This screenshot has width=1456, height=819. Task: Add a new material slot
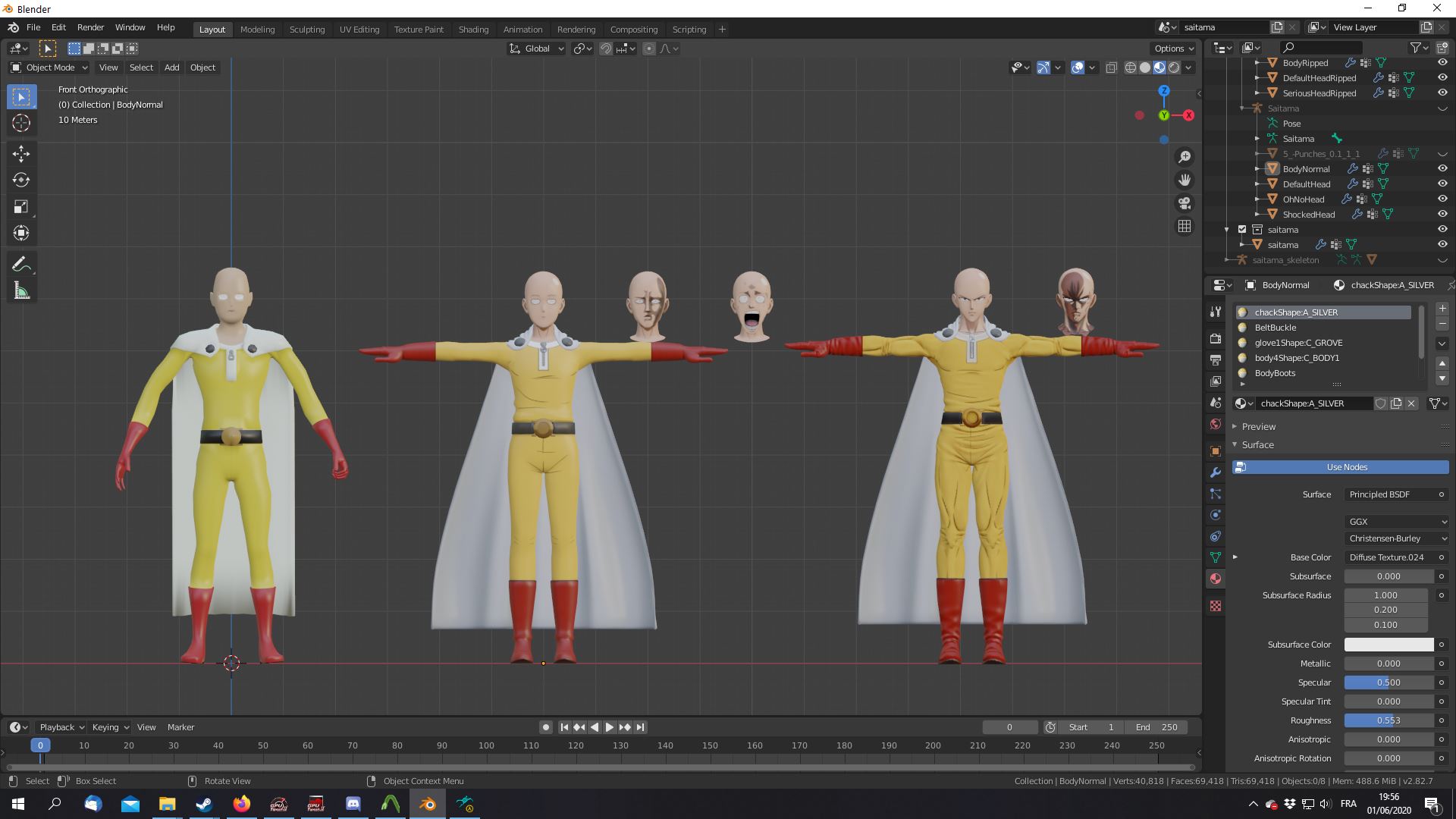(x=1442, y=309)
